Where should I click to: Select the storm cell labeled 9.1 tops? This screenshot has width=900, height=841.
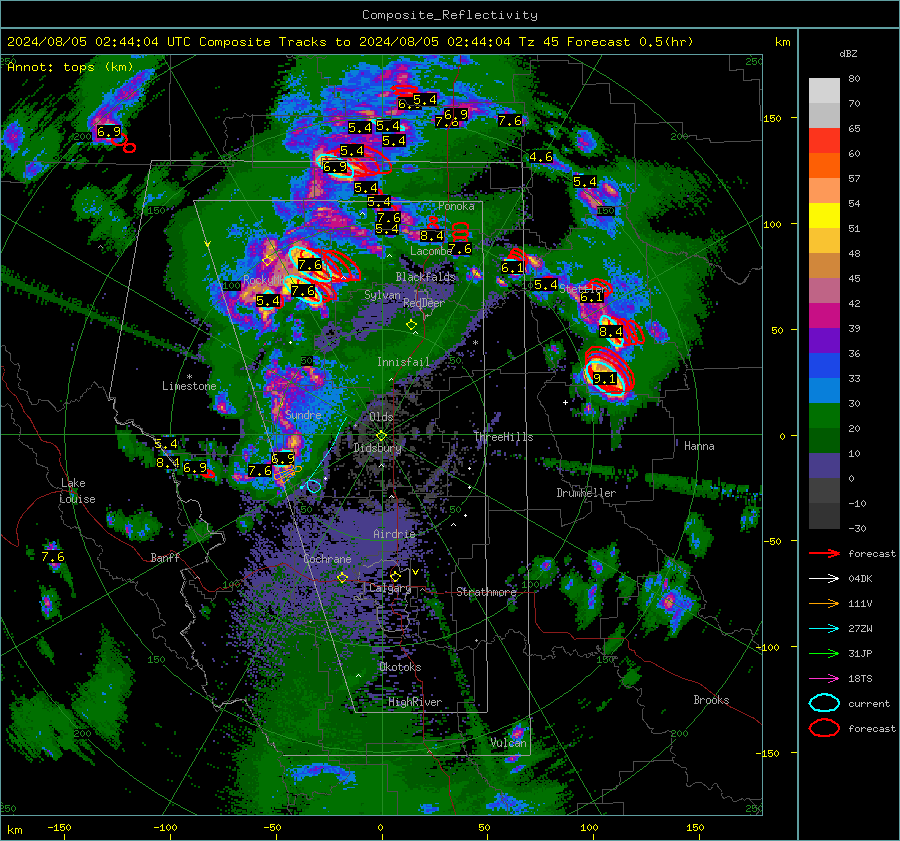[605, 378]
